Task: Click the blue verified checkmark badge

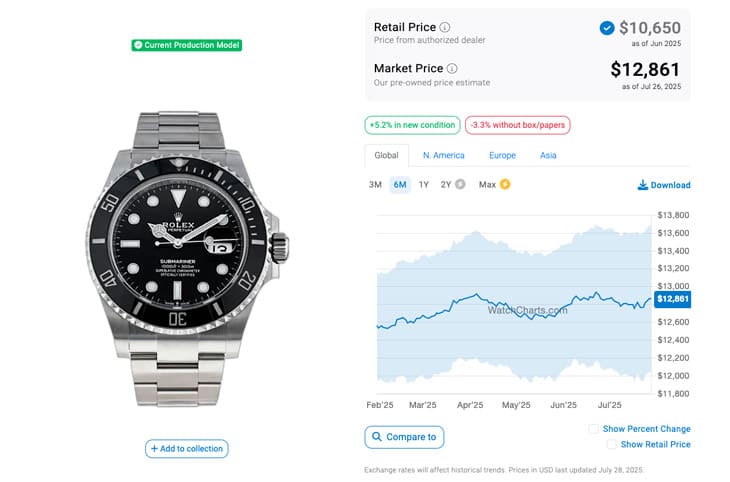Action: pyautogui.click(x=607, y=28)
